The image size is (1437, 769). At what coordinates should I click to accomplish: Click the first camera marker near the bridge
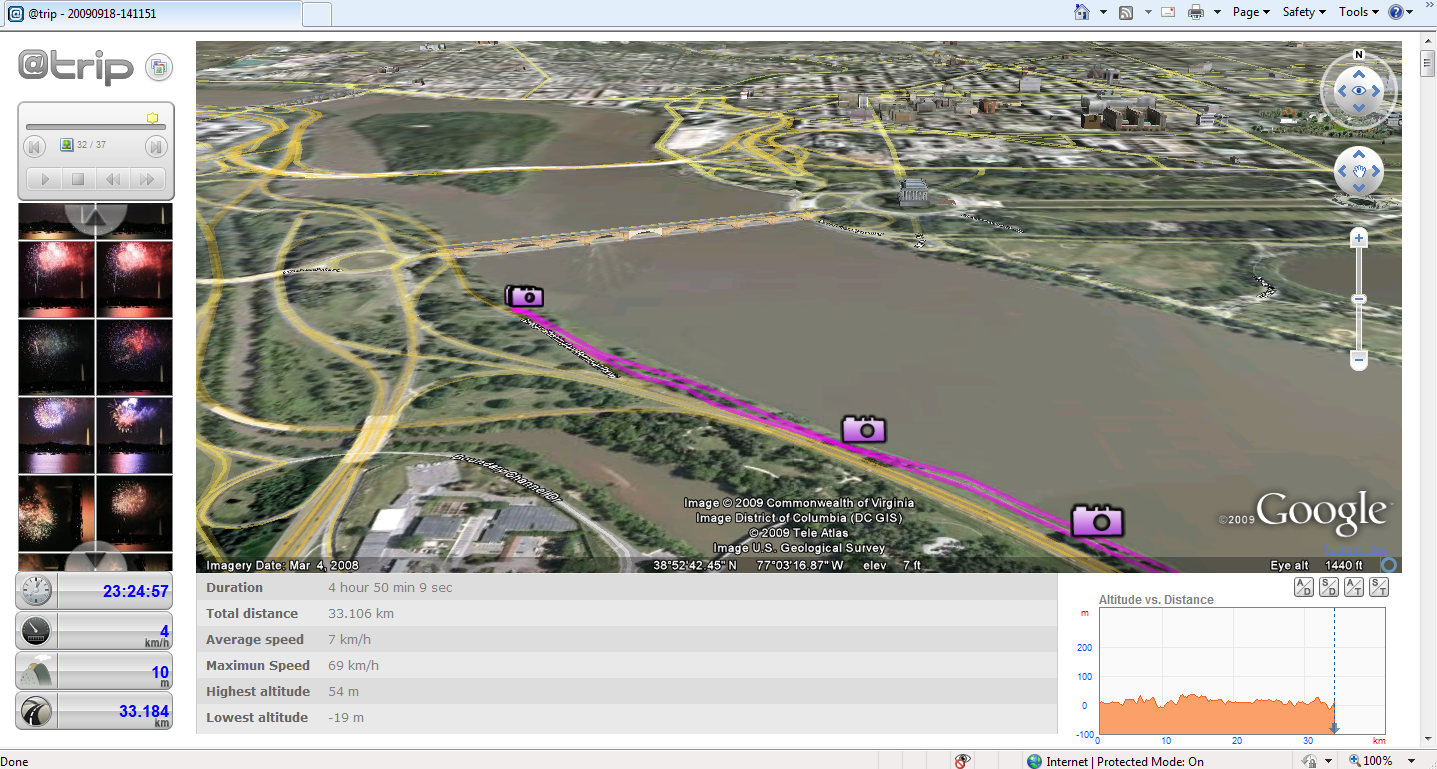[525, 295]
